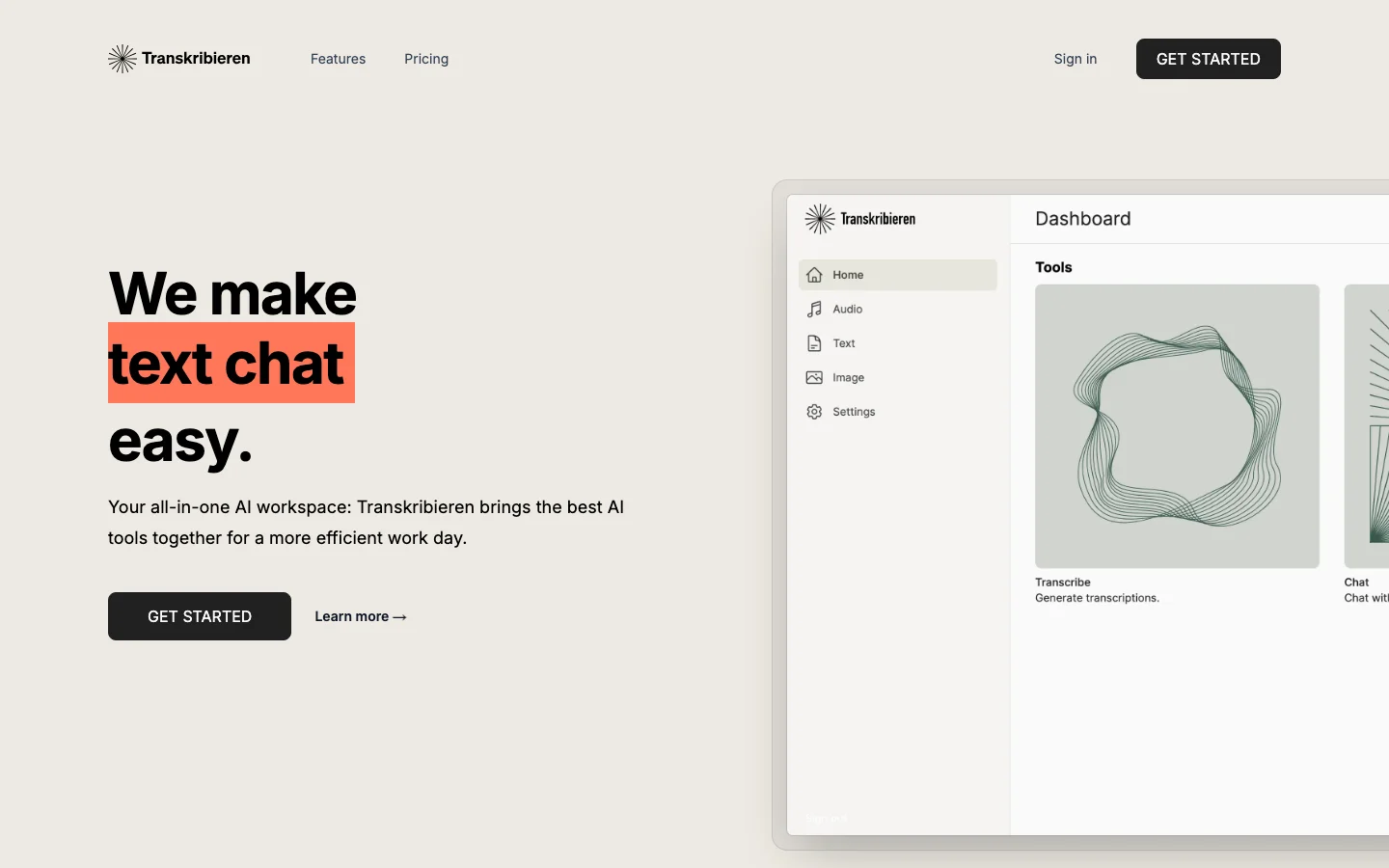This screenshot has width=1389, height=868.
Task: Click the Transkribieren wordmark in dashboard sidebar
Action: pos(878,219)
